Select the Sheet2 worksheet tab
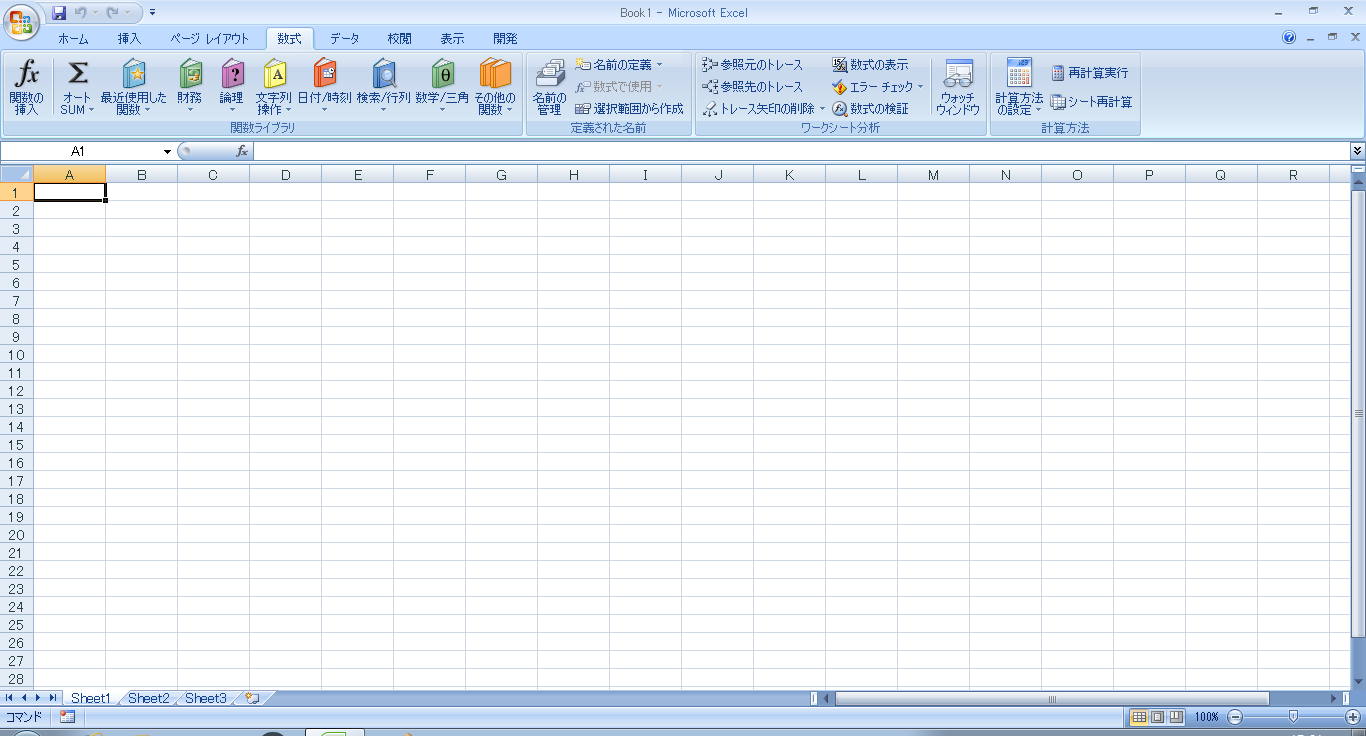Screen dimensions: 1366x736 point(148,698)
